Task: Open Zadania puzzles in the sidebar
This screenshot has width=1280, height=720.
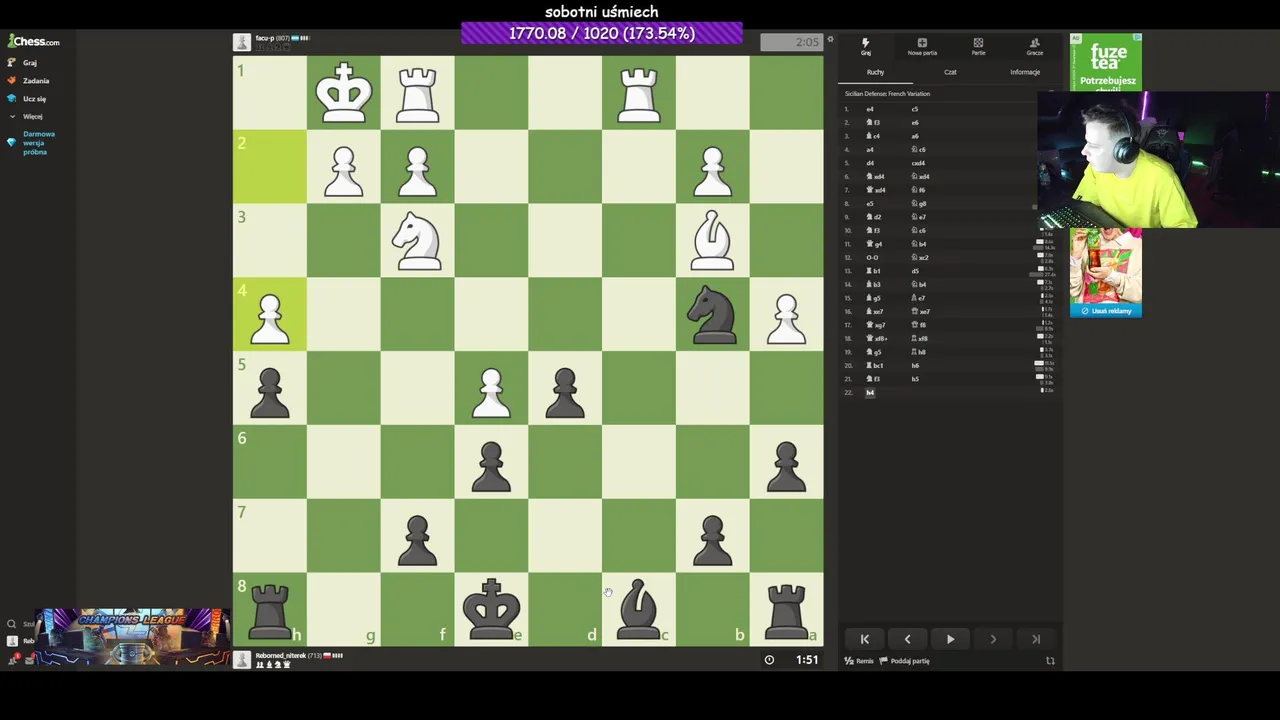Action: [x=28, y=80]
